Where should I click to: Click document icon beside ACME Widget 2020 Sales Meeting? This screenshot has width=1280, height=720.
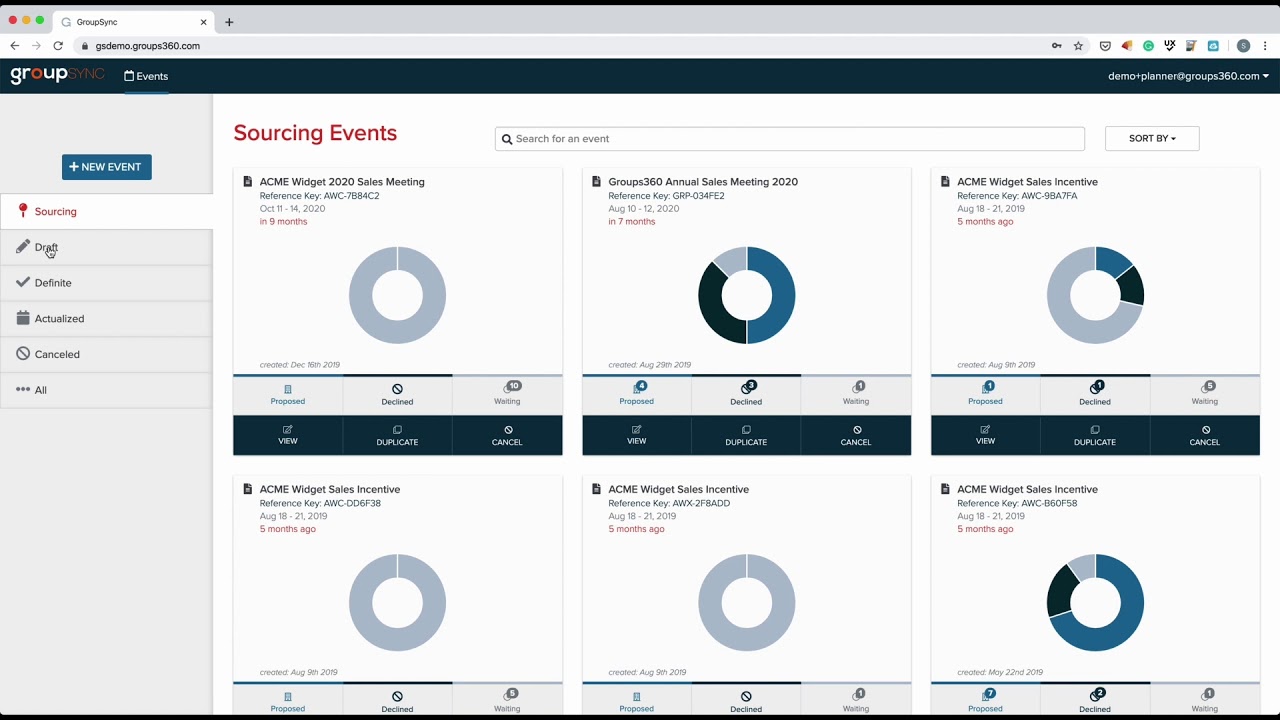248,181
